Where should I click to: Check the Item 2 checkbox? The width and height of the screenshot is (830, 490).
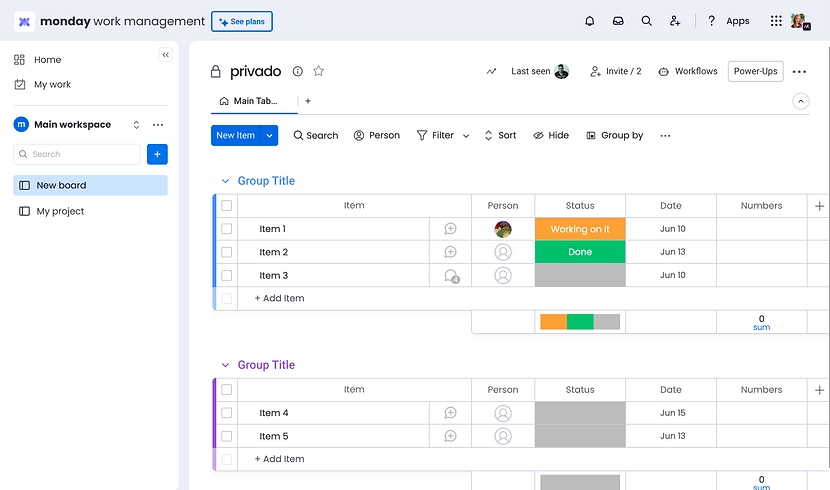pyautogui.click(x=227, y=252)
